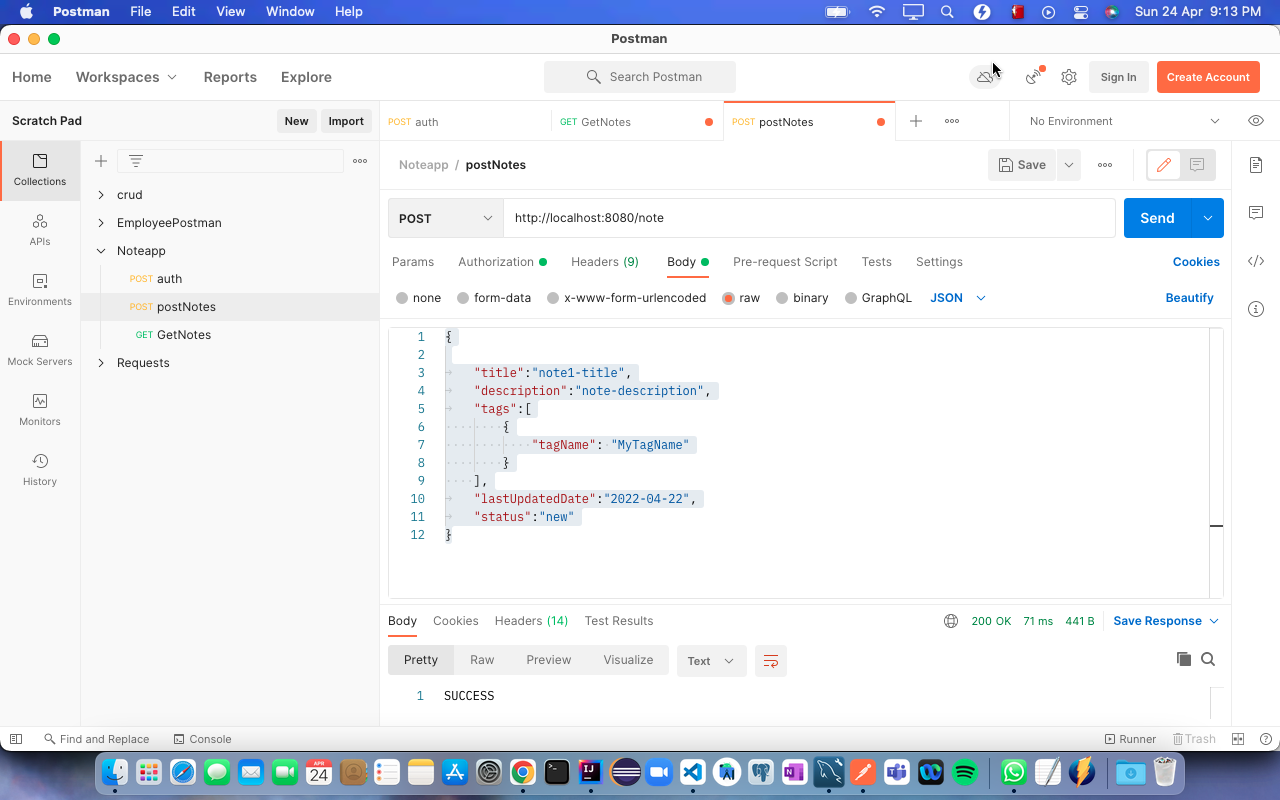
Task: Open the response Text format dropdown
Action: pyautogui.click(x=711, y=661)
